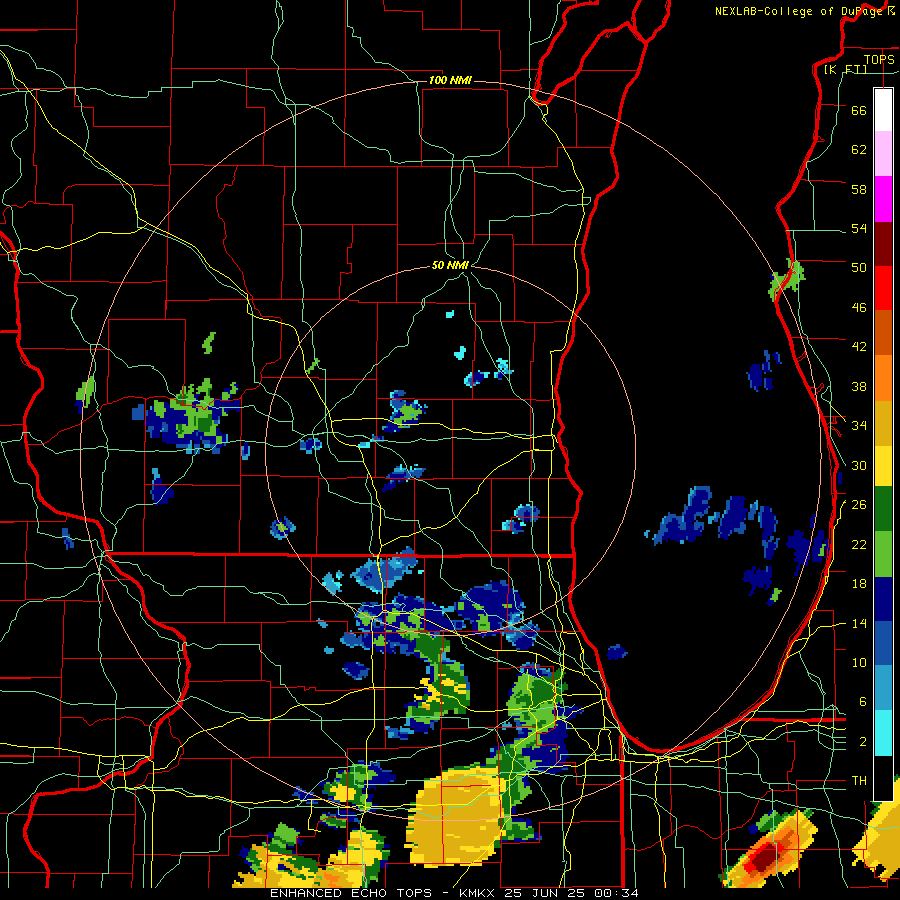Pick the yellow segment of the legend bar
Image resolution: width=900 pixels, height=900 pixels.
tap(883, 466)
